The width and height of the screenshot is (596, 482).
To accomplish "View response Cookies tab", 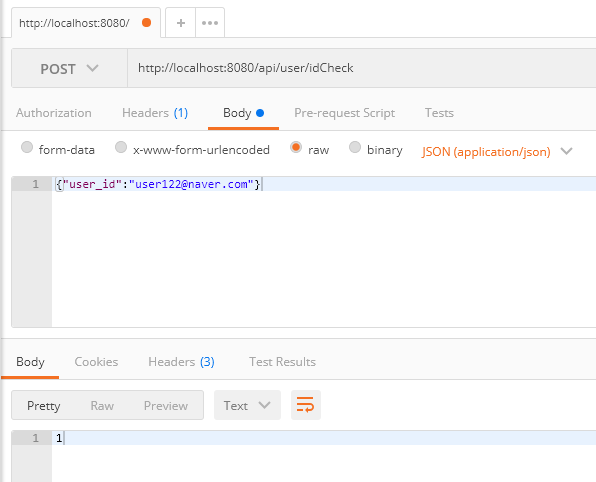I will point(96,362).
